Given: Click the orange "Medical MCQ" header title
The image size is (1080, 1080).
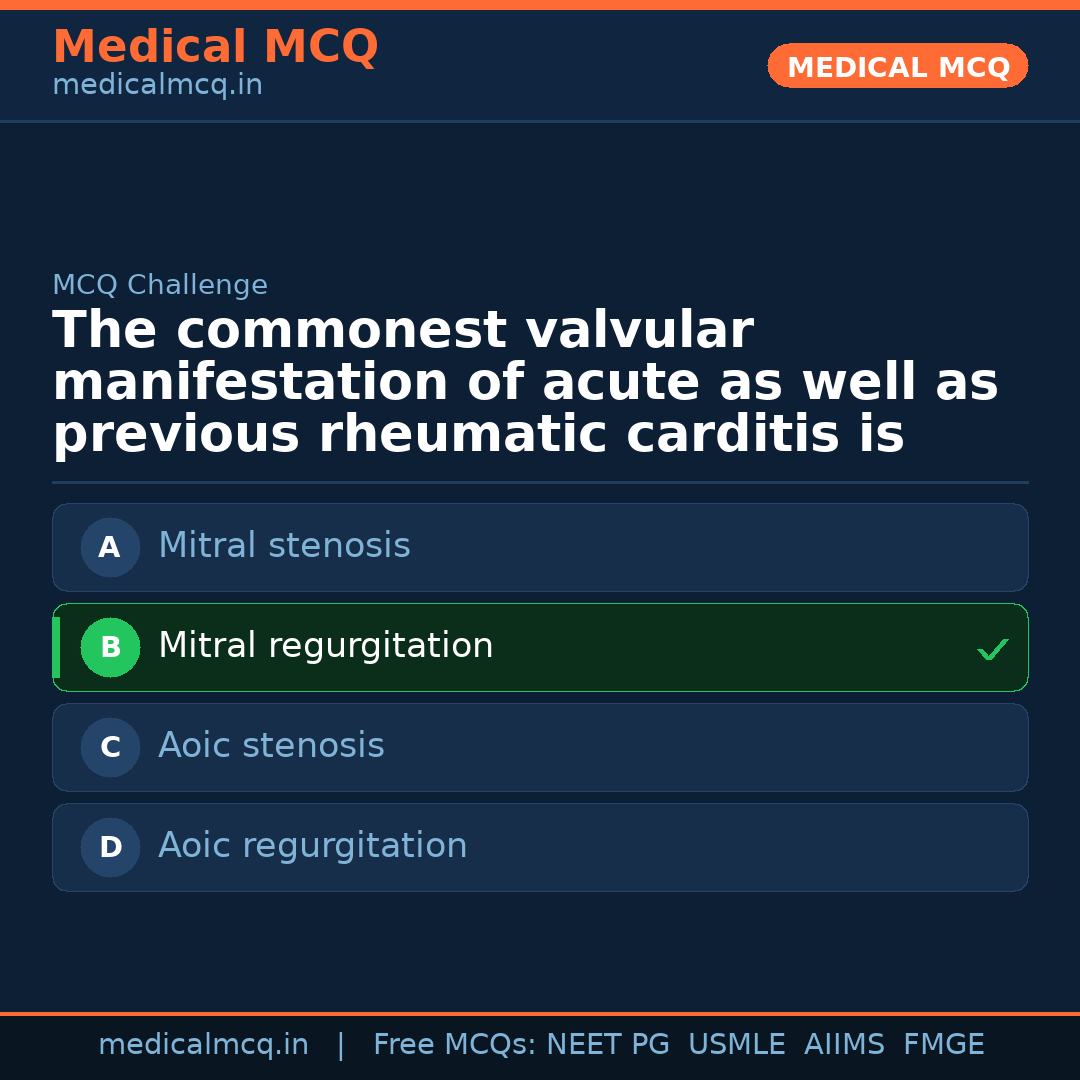Looking at the screenshot, I should click(x=215, y=47).
